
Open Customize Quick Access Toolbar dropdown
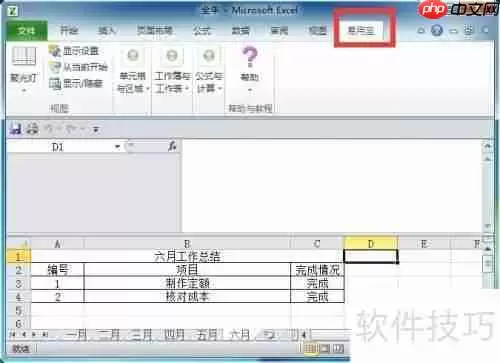pyautogui.click(x=96, y=129)
